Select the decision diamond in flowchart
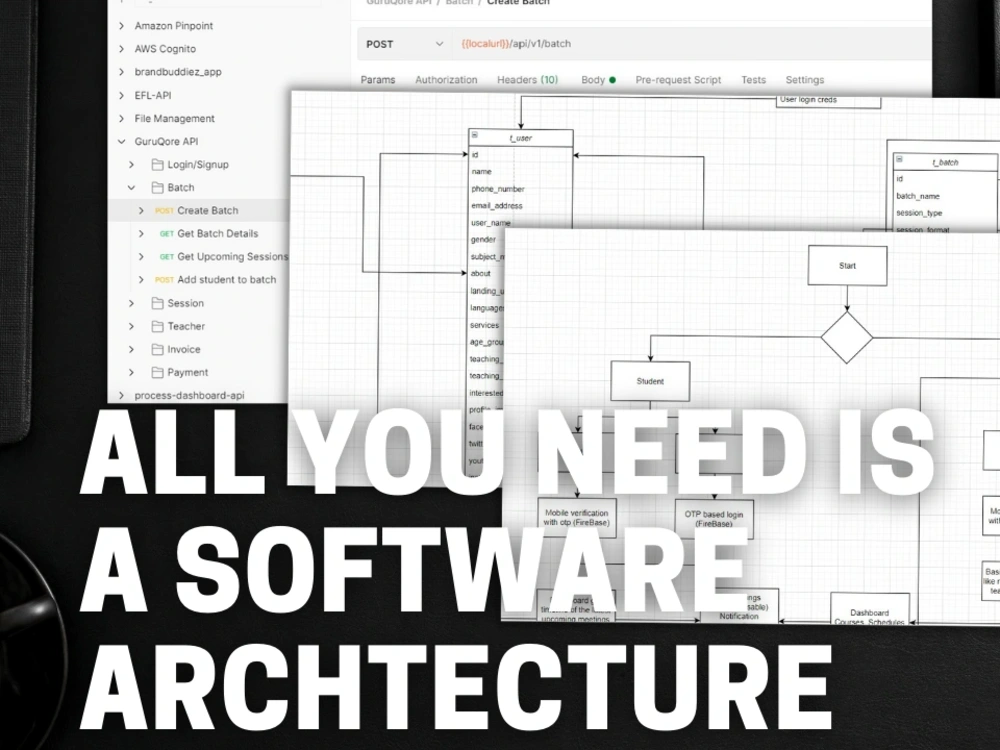1000x750 pixels. (847, 337)
